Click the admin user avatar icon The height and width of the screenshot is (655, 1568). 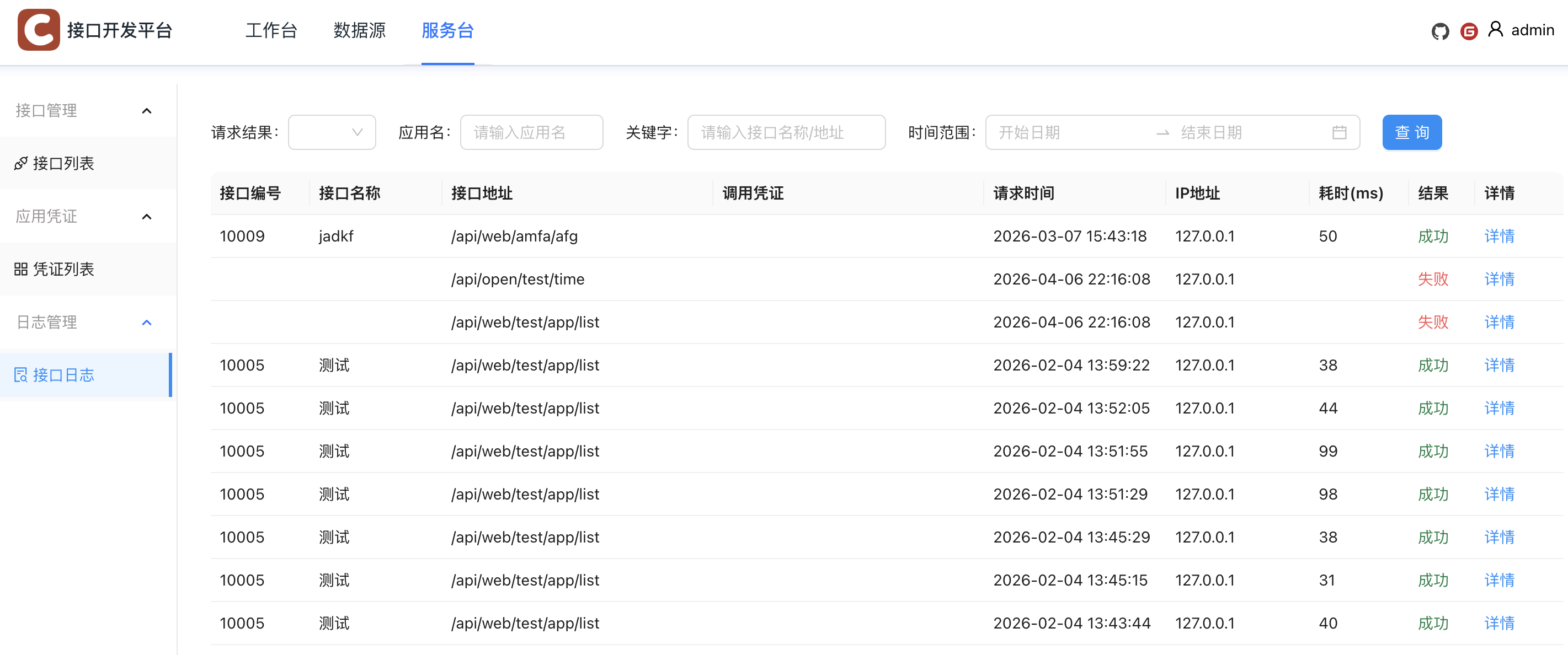pyautogui.click(x=1495, y=29)
